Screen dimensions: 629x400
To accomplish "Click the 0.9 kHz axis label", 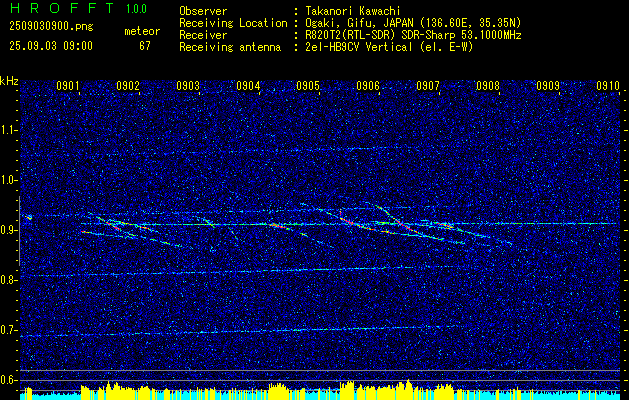I will tap(8, 230).
